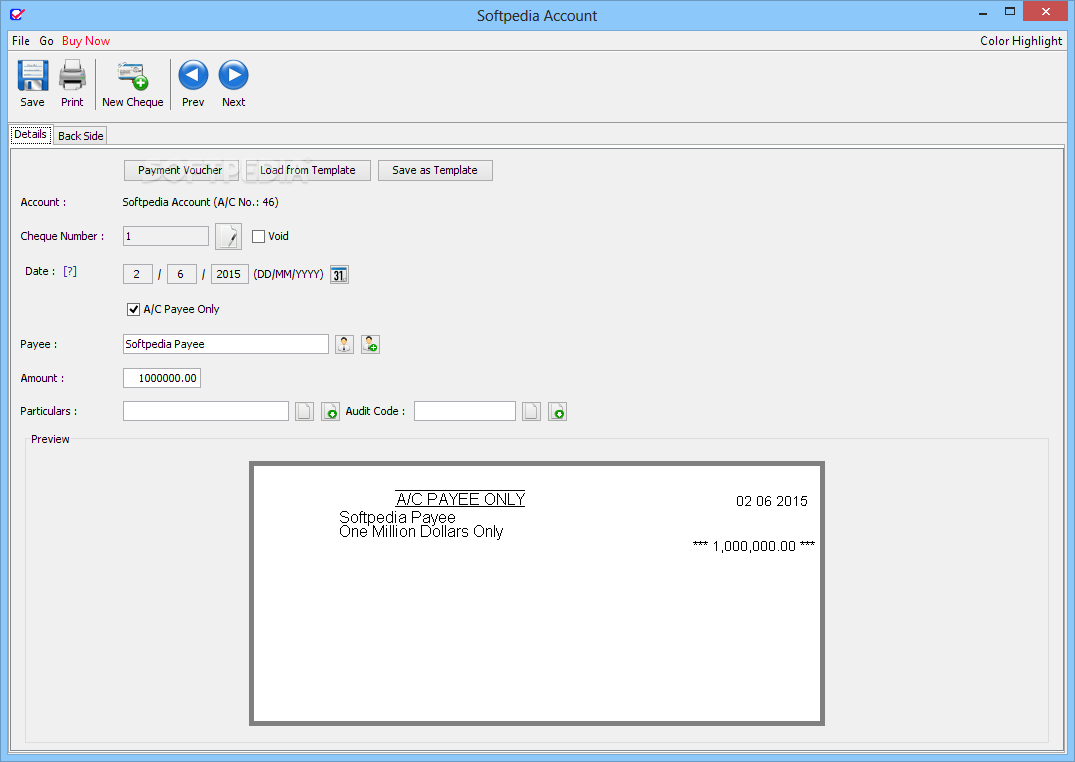The height and width of the screenshot is (762, 1075).
Task: Open the calendar date picker icon
Action: (x=339, y=274)
